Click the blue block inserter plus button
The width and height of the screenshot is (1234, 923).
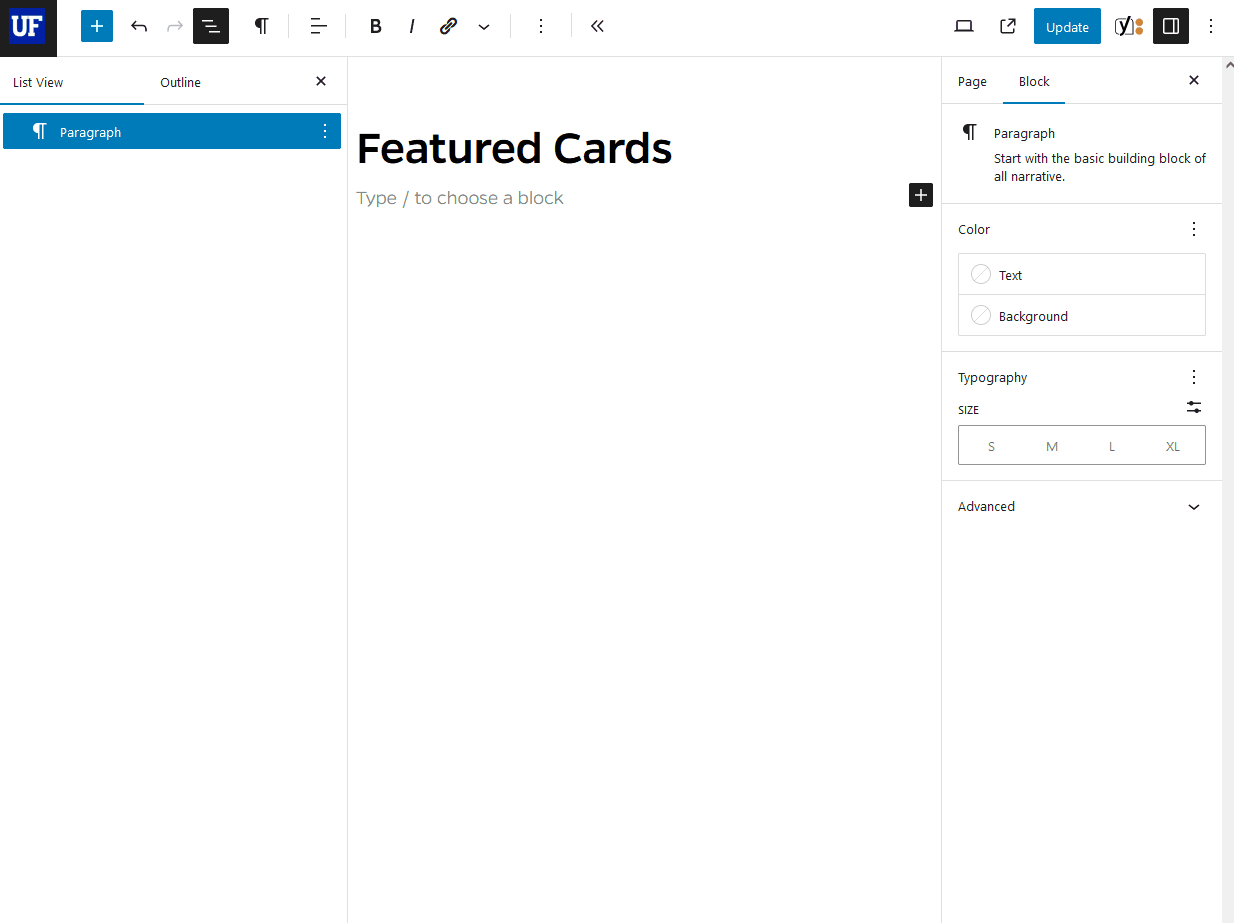click(97, 27)
